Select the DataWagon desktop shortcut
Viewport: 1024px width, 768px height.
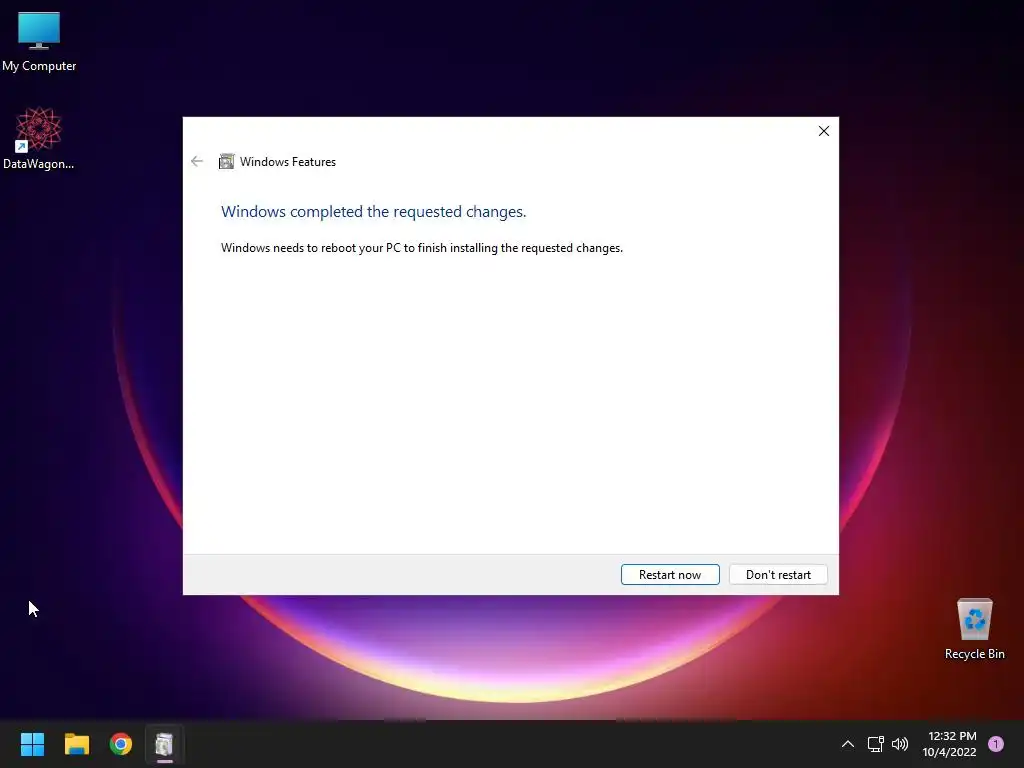tap(39, 138)
